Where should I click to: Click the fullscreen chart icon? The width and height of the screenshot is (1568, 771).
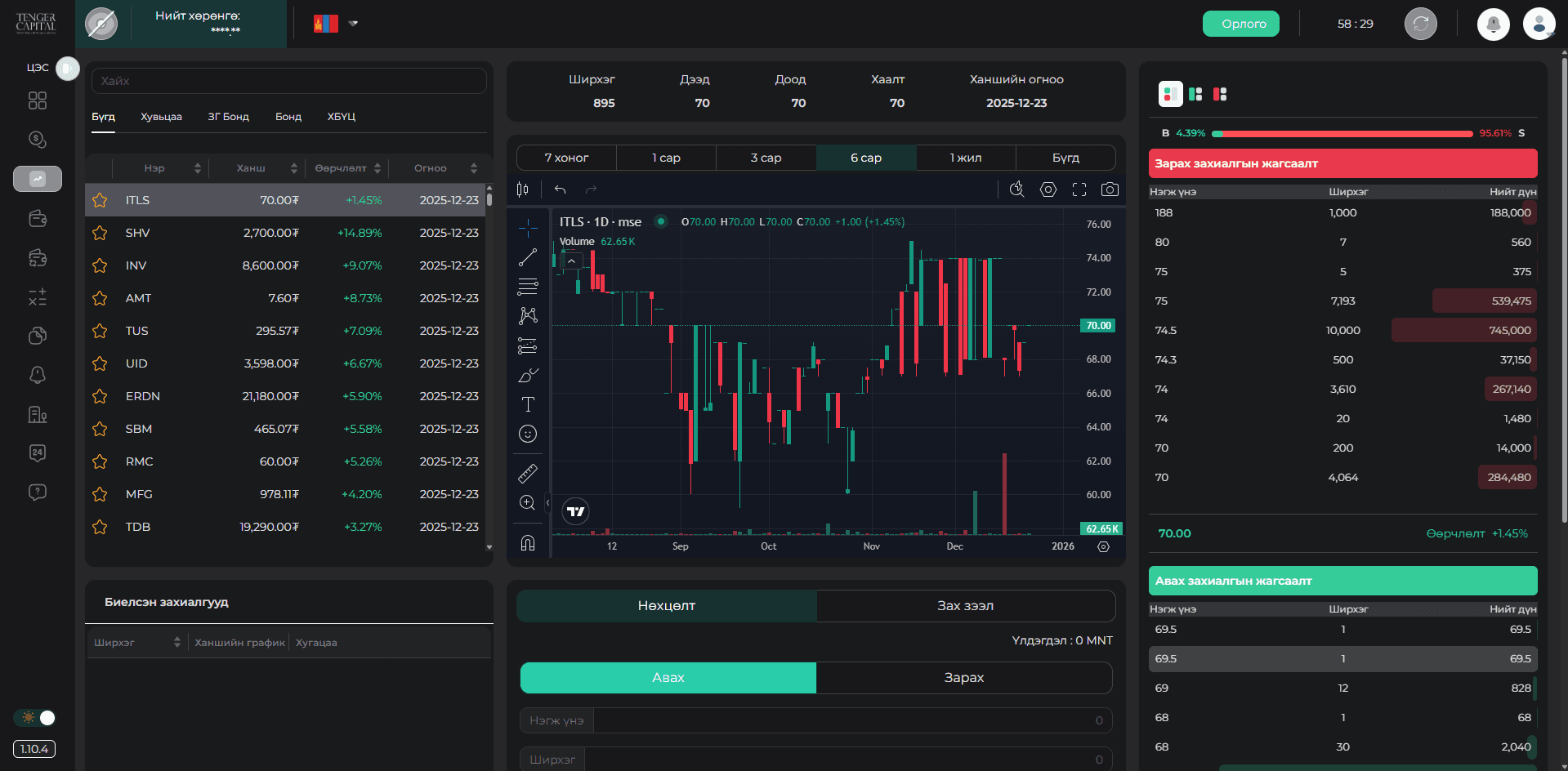point(1079,189)
